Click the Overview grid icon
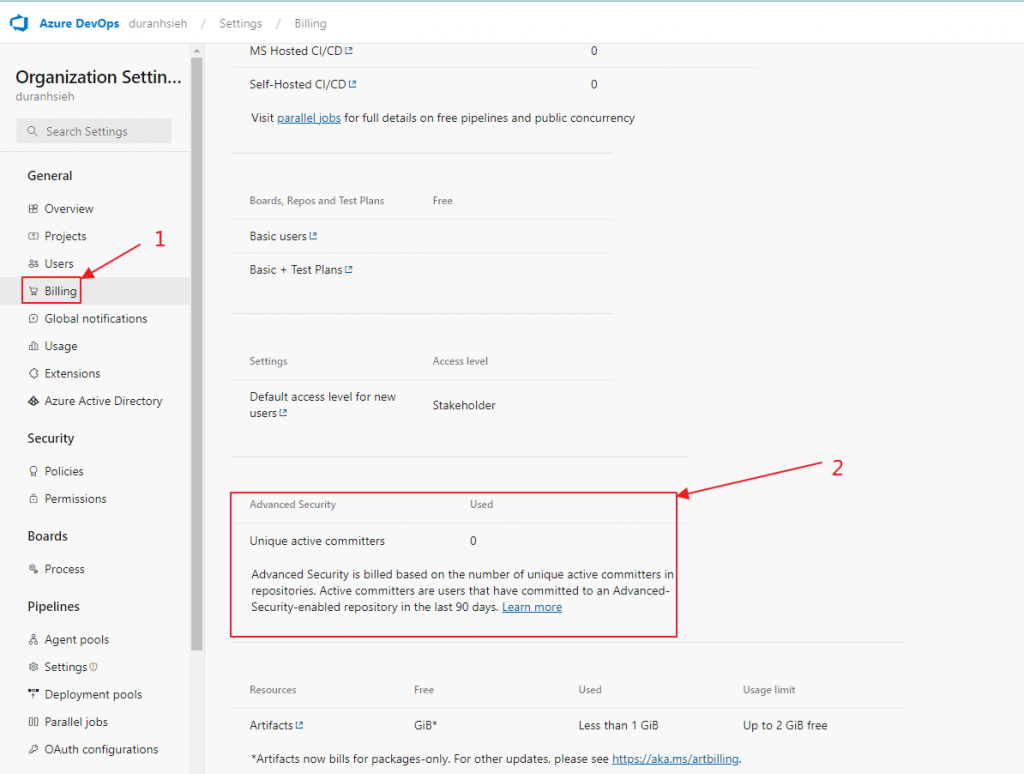Screen dimensions: 1024x774 coord(33,209)
